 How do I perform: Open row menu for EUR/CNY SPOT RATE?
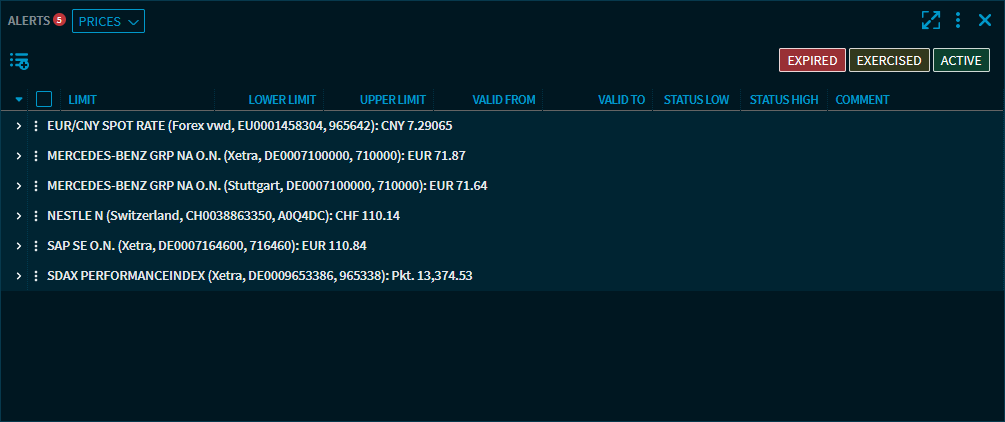pos(36,127)
